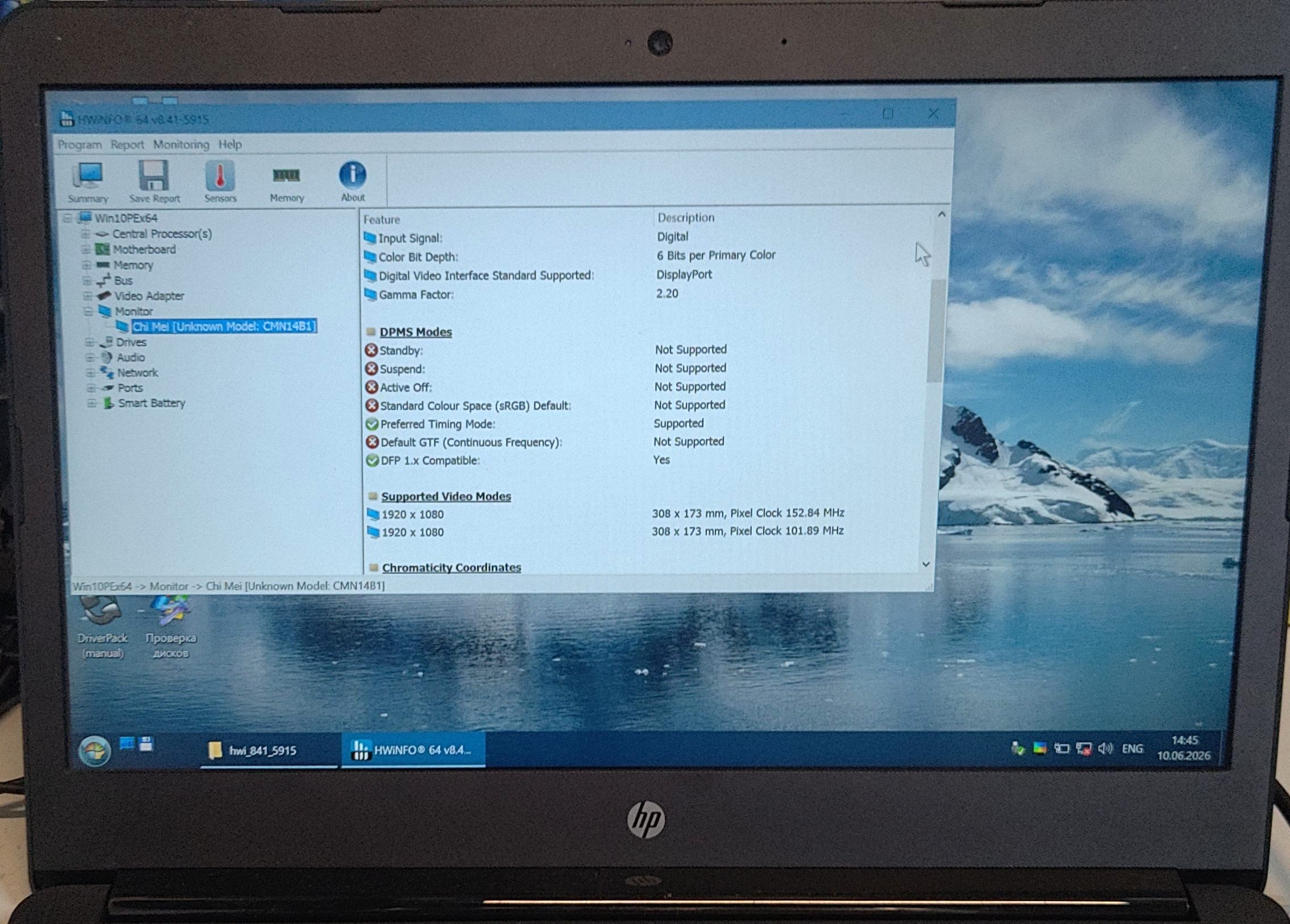Screen dimensions: 1290x924
Task: Select the Chi Mei CMN14B1 monitor entry
Action: point(224,326)
